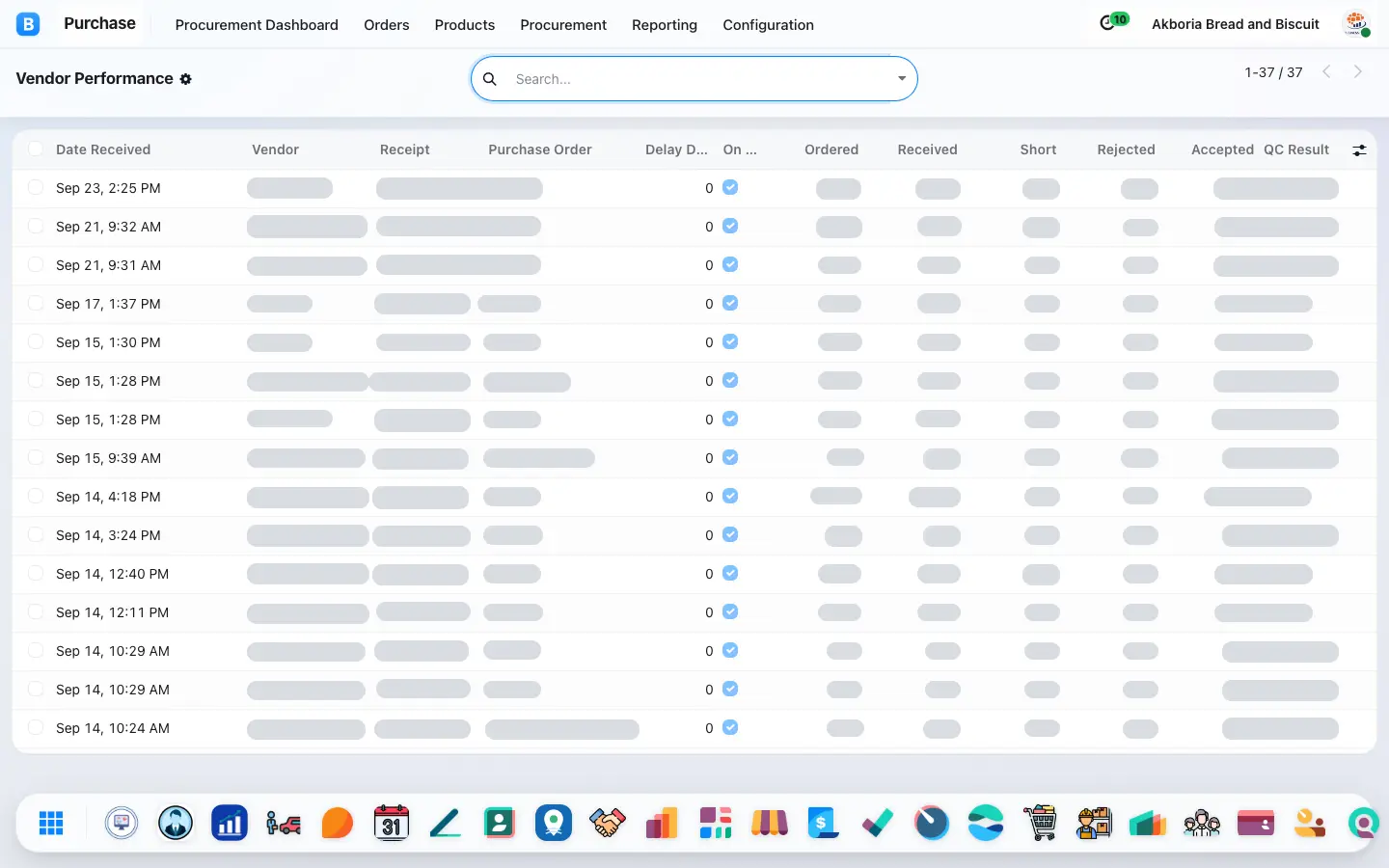Sort by Purchase Order column header
The height and width of the screenshot is (868, 1389).
point(540,149)
